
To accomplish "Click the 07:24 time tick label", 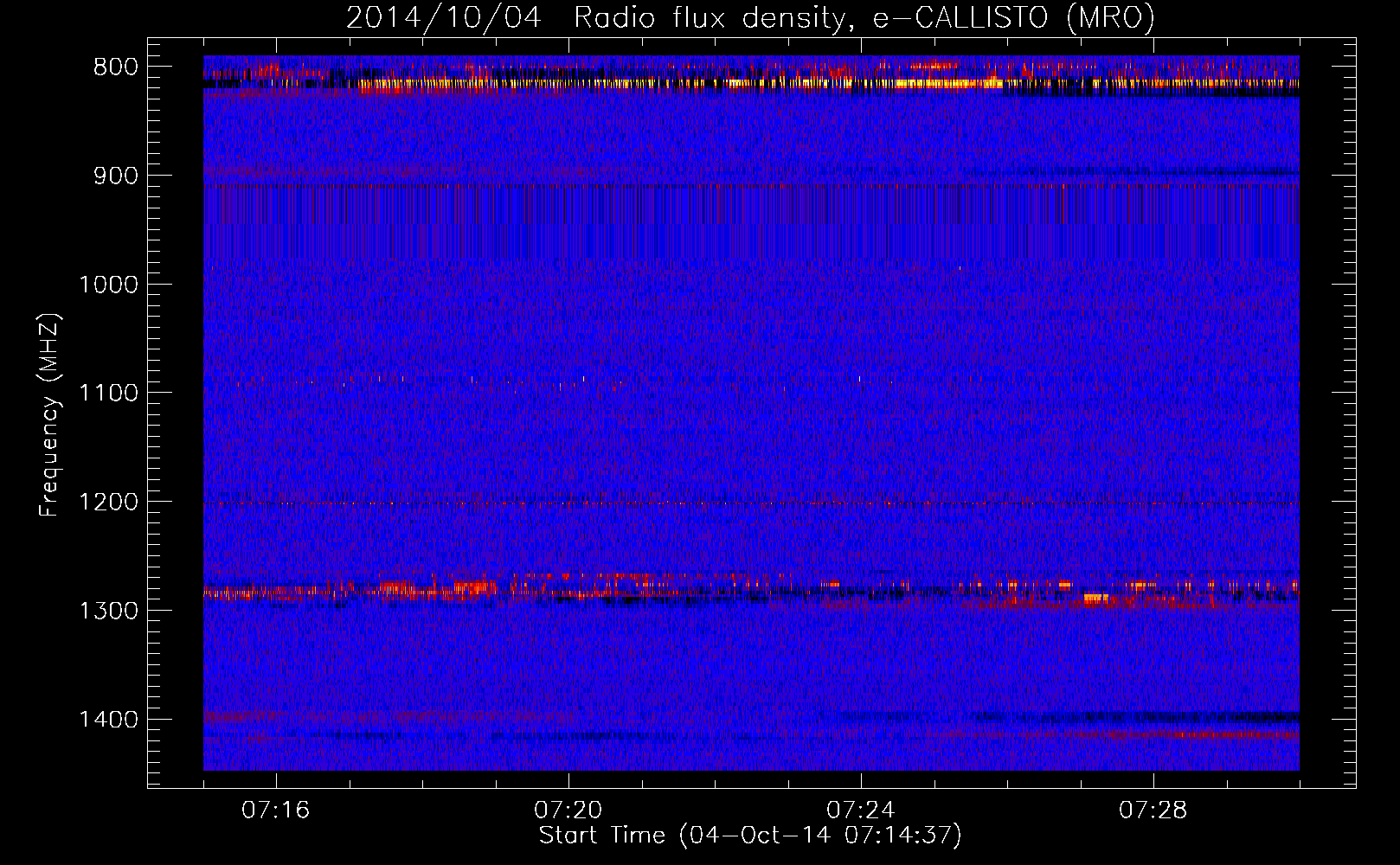I will 861,811.
